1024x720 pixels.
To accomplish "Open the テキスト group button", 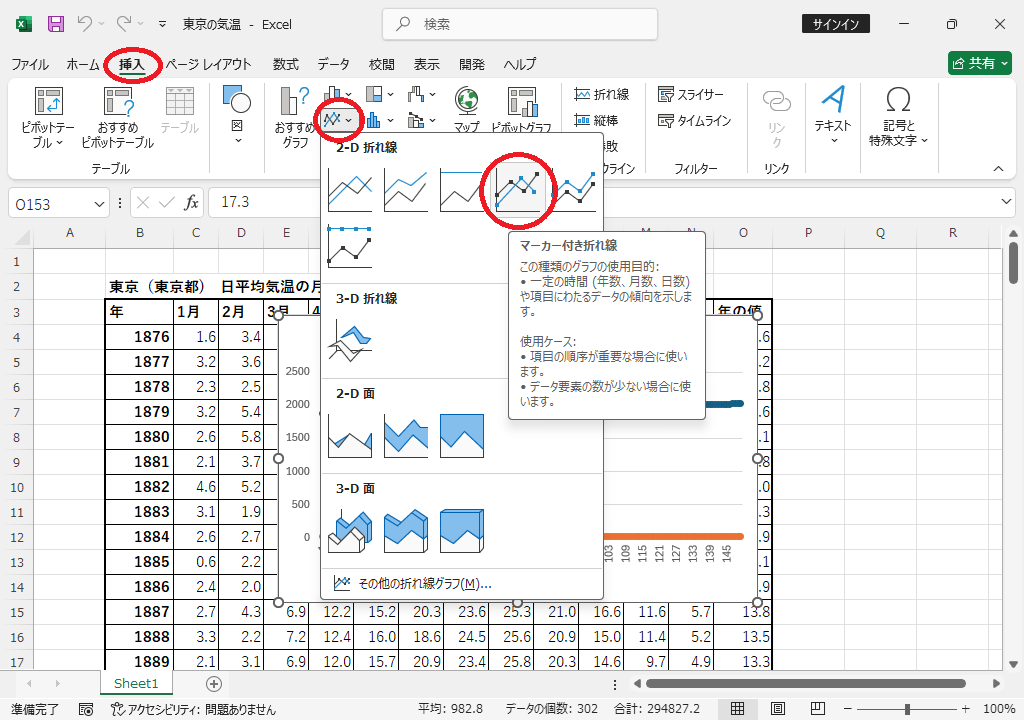I will point(833,115).
